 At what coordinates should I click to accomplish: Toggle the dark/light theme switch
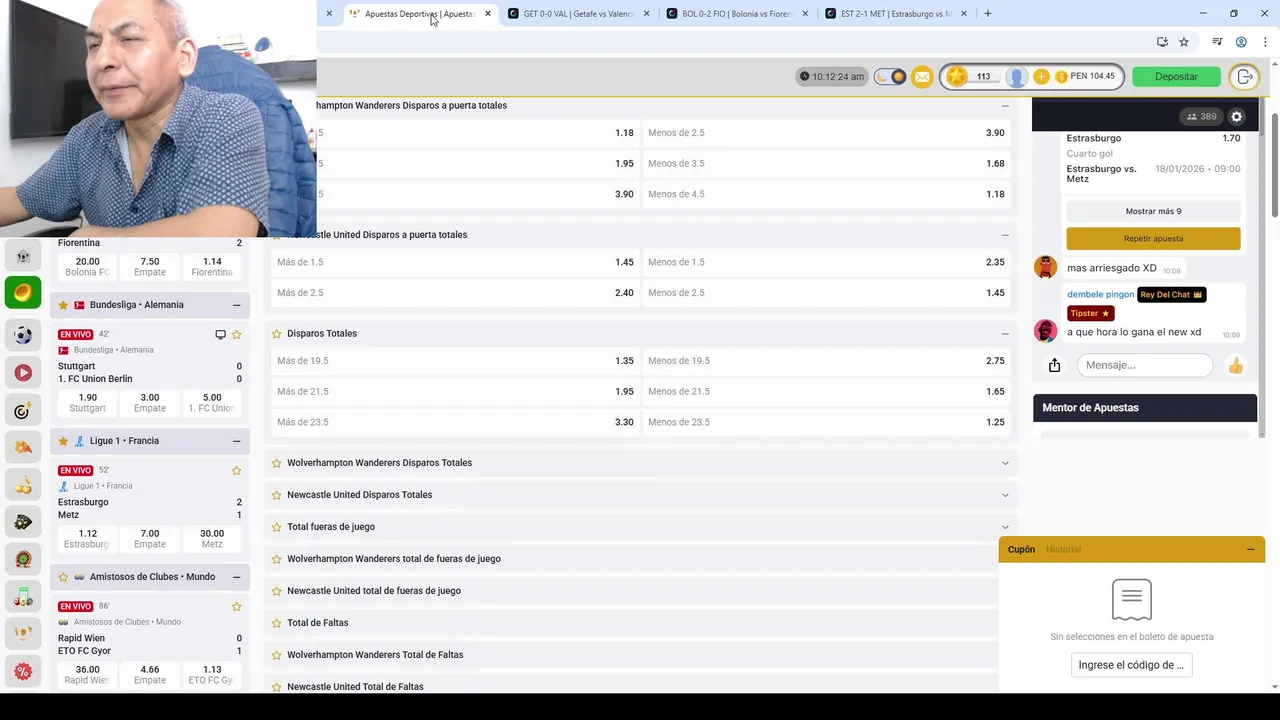(889, 77)
